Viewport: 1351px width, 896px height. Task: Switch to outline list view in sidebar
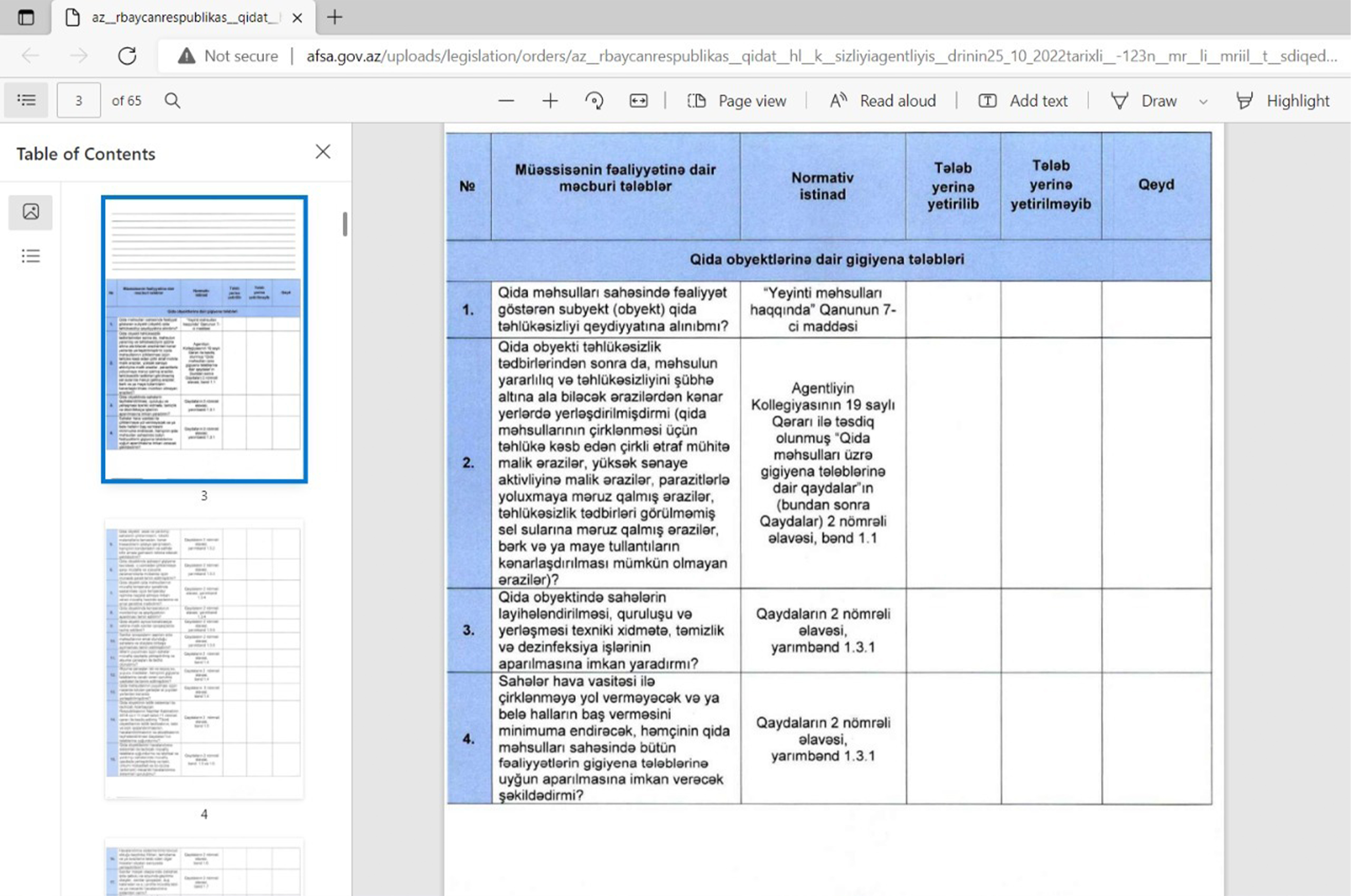click(31, 256)
